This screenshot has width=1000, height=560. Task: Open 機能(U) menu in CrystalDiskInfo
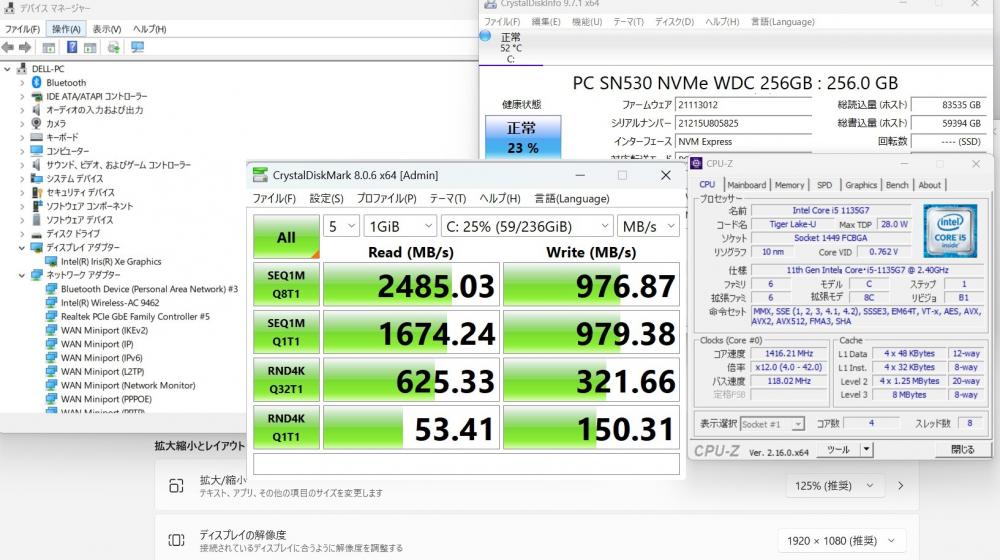[x=587, y=22]
